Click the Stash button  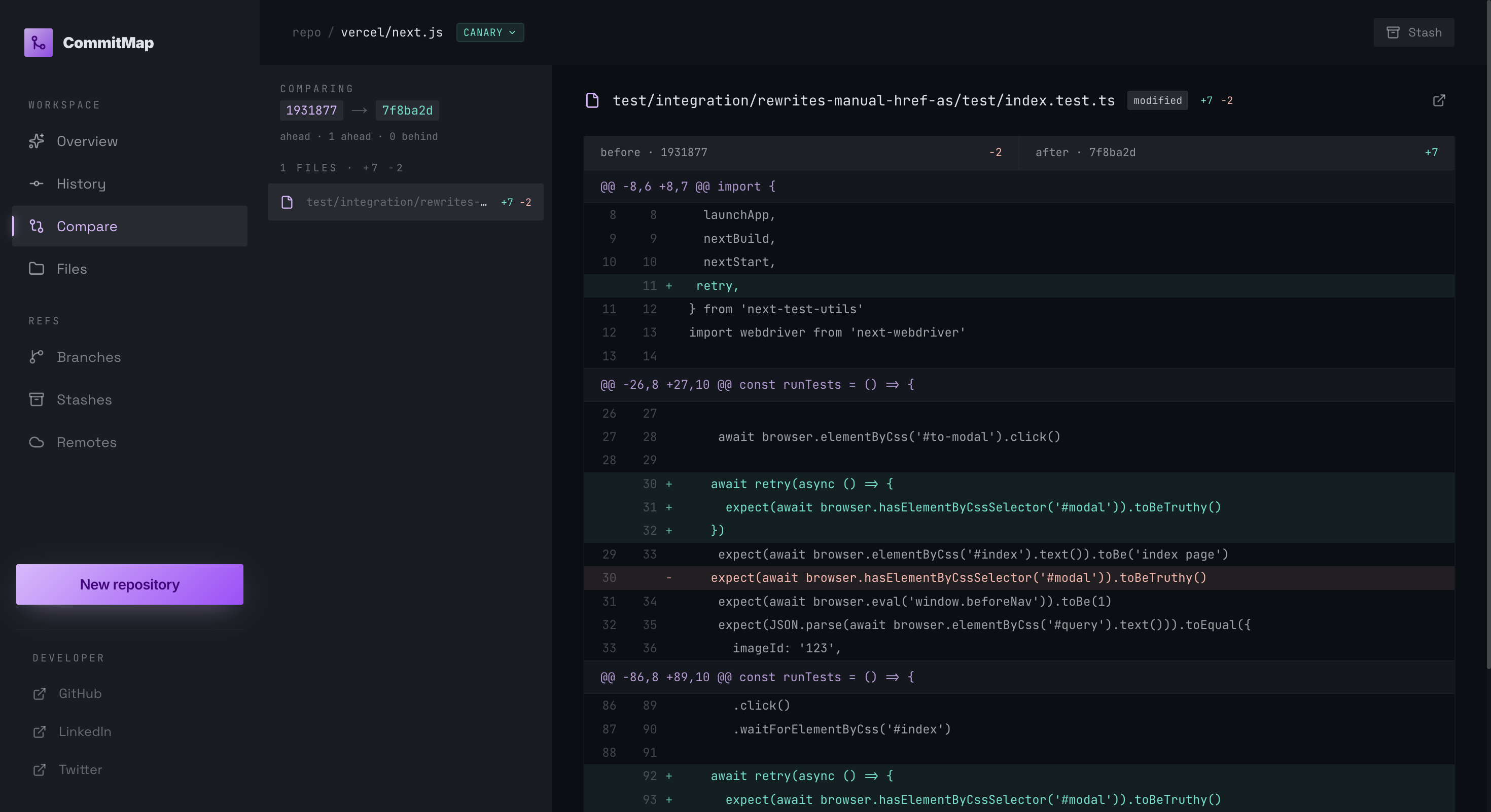coord(1413,32)
